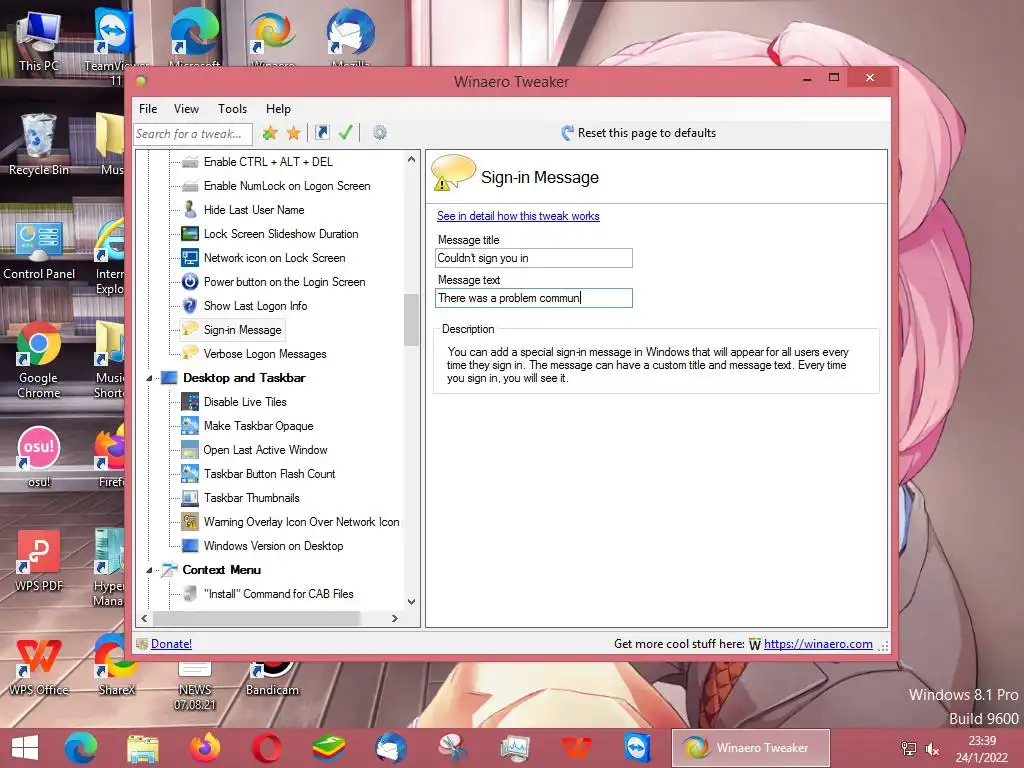Select the Desktop and Taskbar category
The height and width of the screenshot is (768, 1024).
click(x=244, y=377)
